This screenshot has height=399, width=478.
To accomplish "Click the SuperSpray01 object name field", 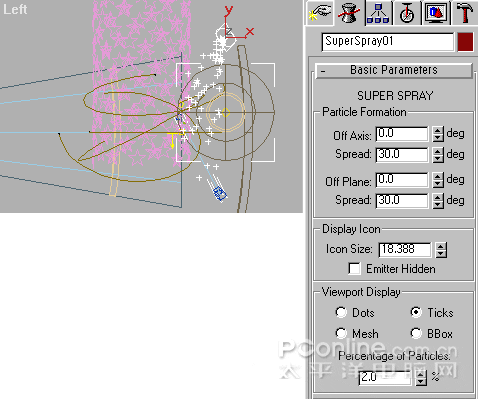I will [388, 42].
